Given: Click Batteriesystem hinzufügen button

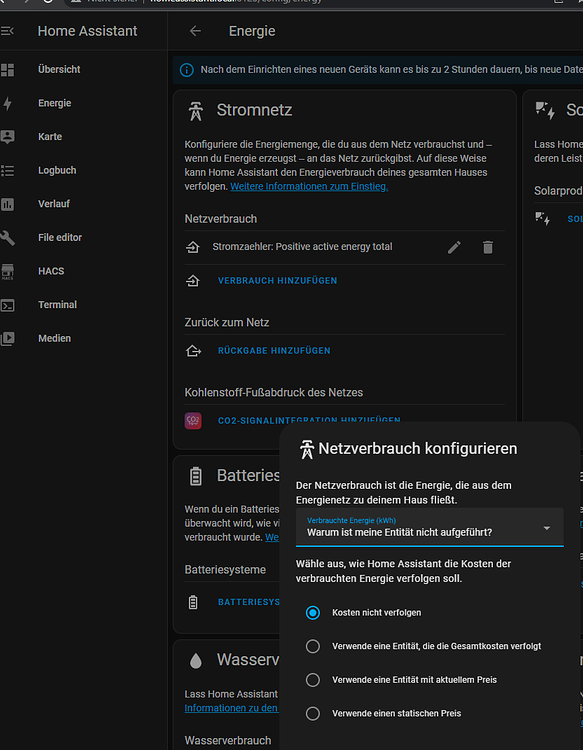Looking at the screenshot, I should click(249, 602).
